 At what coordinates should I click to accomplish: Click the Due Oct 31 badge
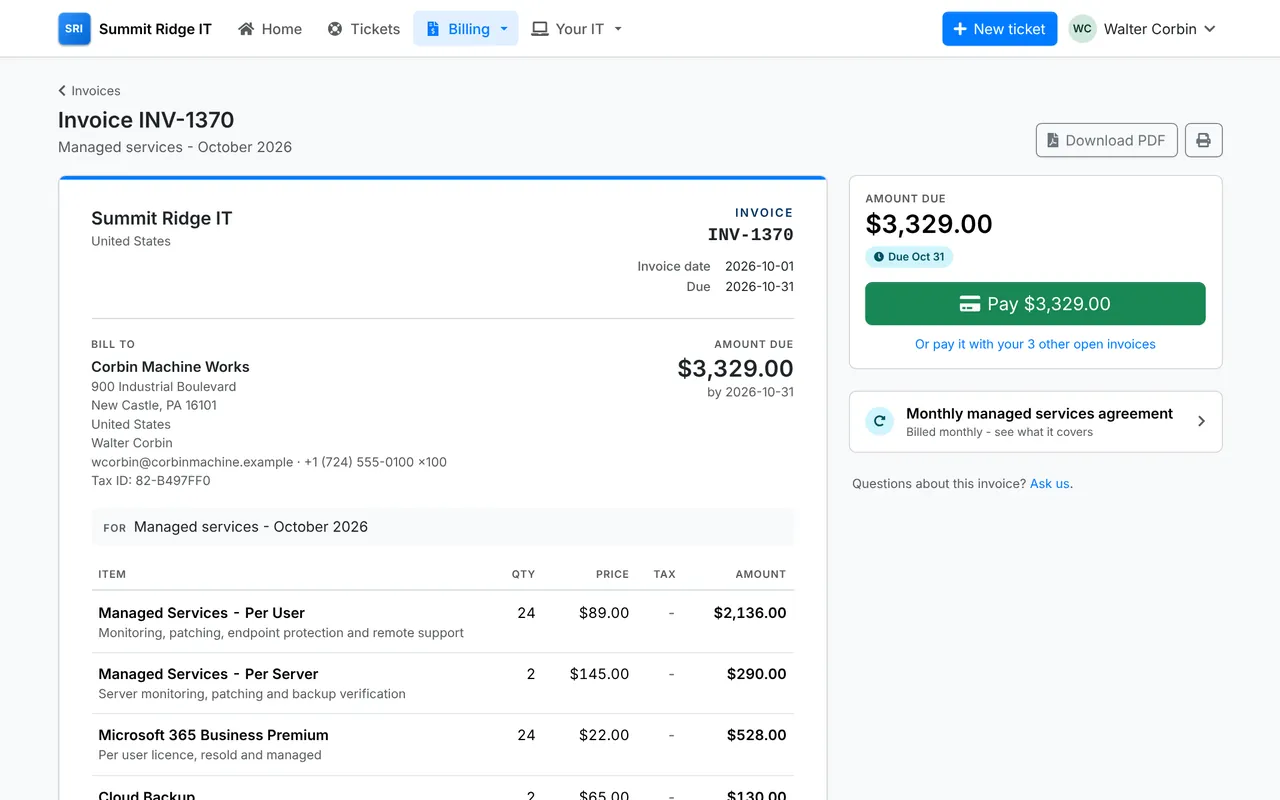coord(909,257)
